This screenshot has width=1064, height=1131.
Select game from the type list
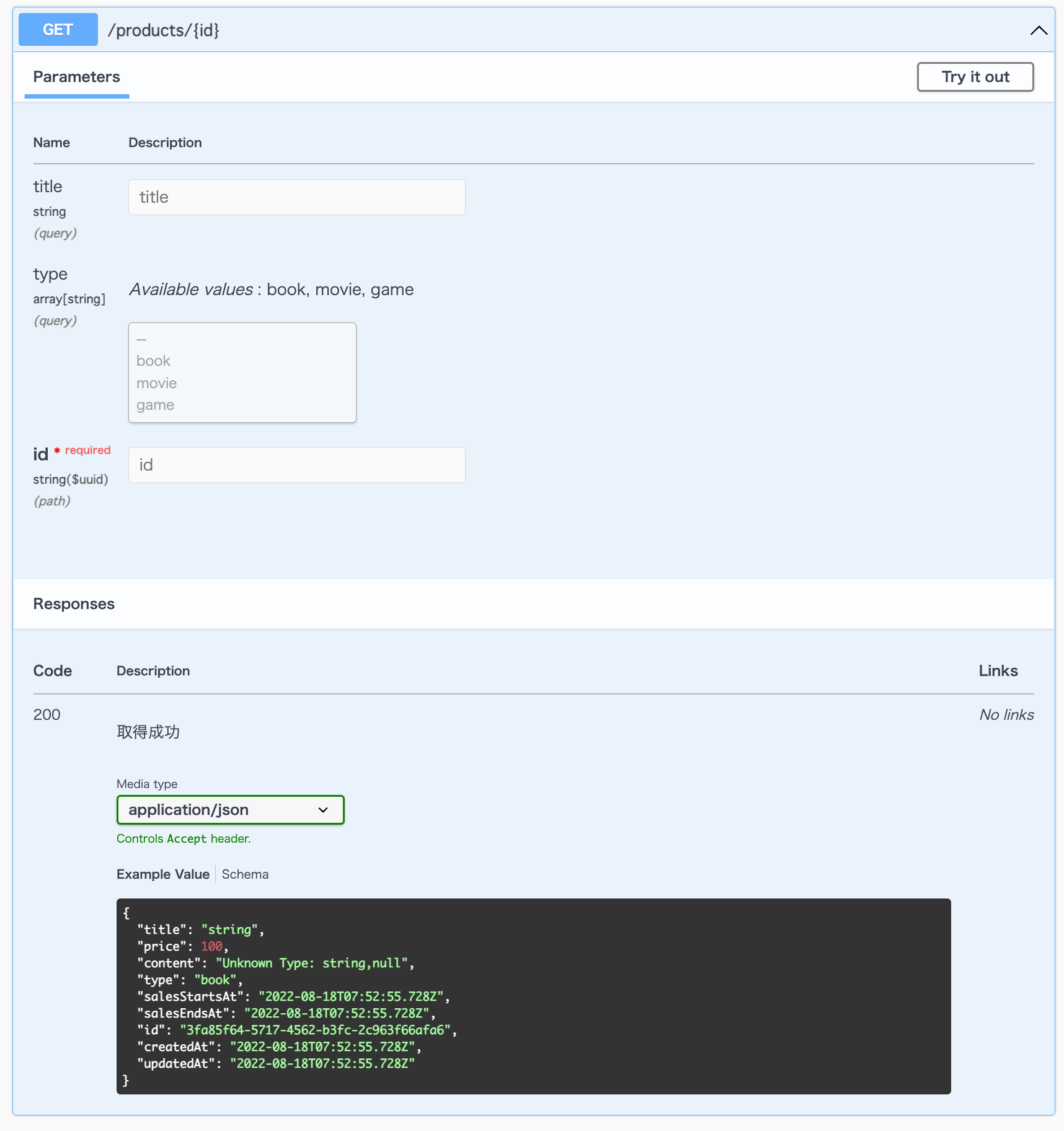click(155, 404)
